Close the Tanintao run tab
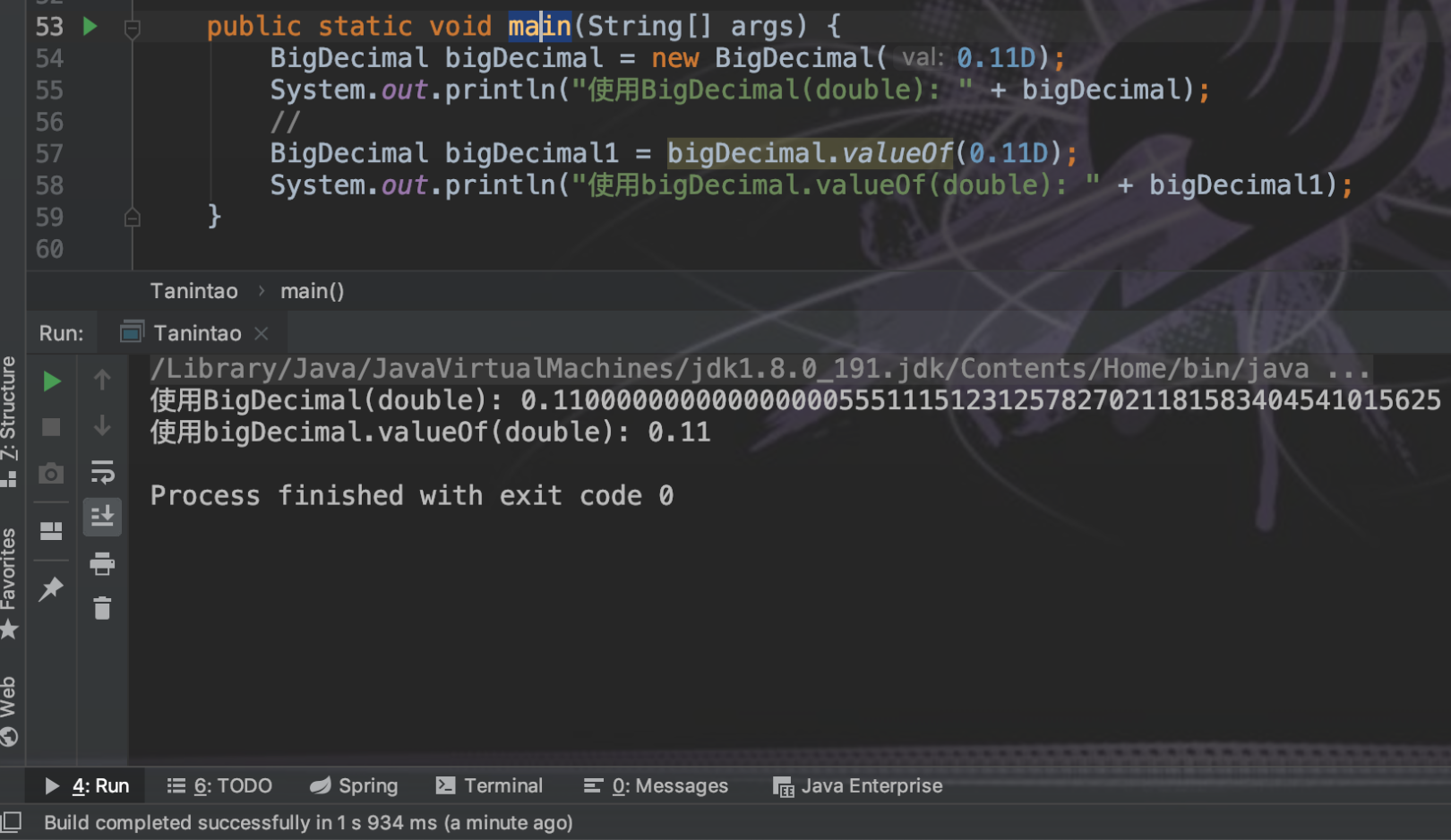The height and width of the screenshot is (840, 1451). [261, 333]
